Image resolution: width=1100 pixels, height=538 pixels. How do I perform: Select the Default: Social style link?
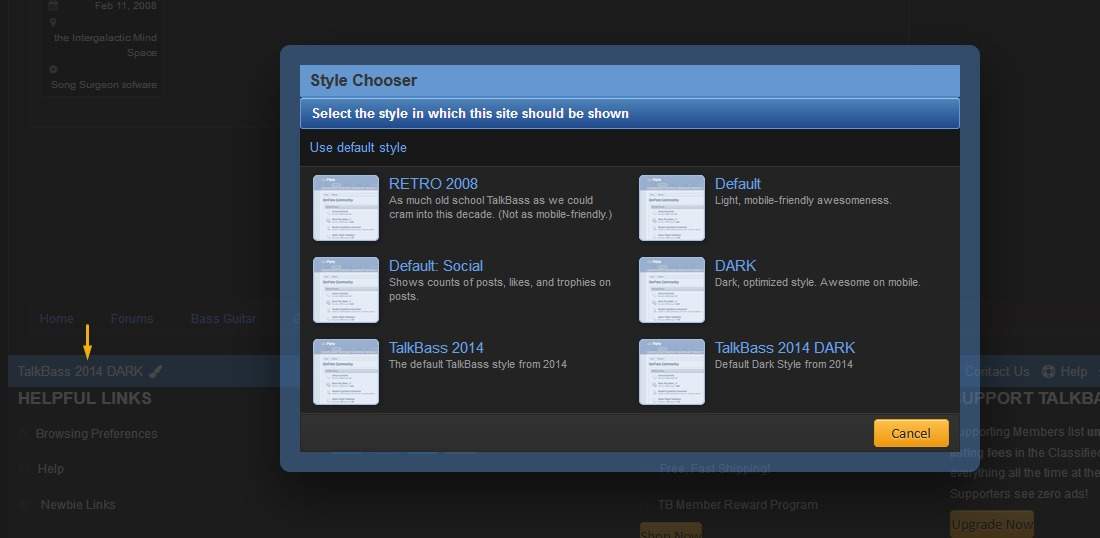pyautogui.click(x=436, y=266)
